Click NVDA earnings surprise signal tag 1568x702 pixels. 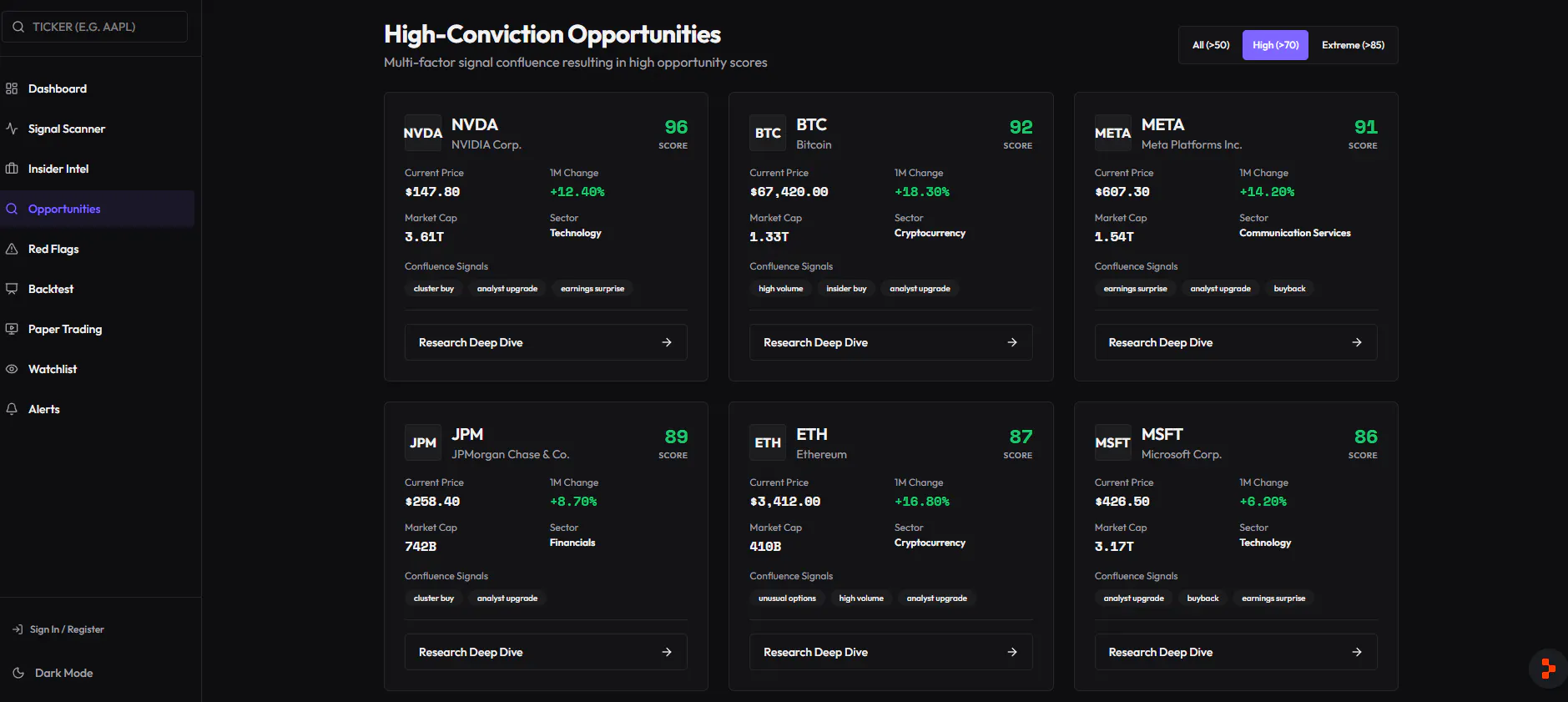pos(592,289)
